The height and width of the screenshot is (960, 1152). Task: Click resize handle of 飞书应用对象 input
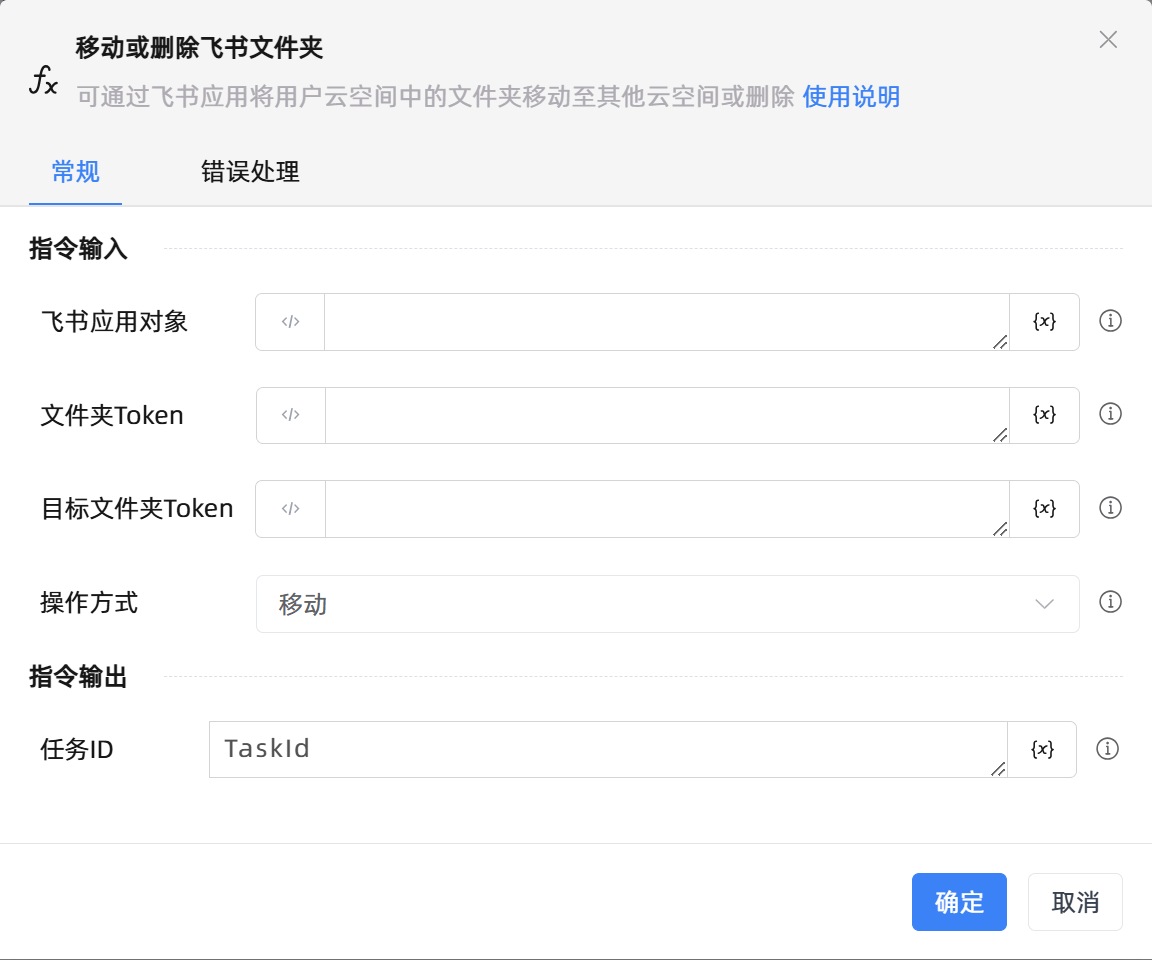tap(1000, 342)
